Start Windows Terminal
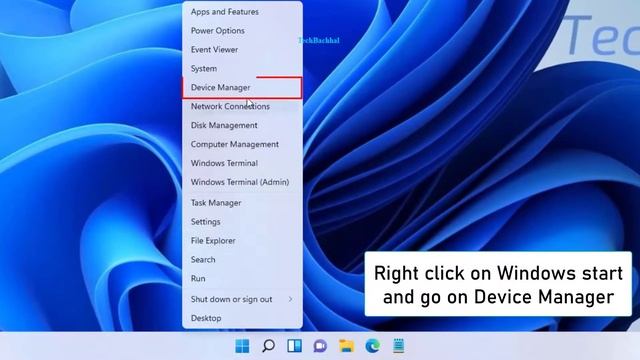The width and height of the screenshot is (640, 360). point(242,163)
